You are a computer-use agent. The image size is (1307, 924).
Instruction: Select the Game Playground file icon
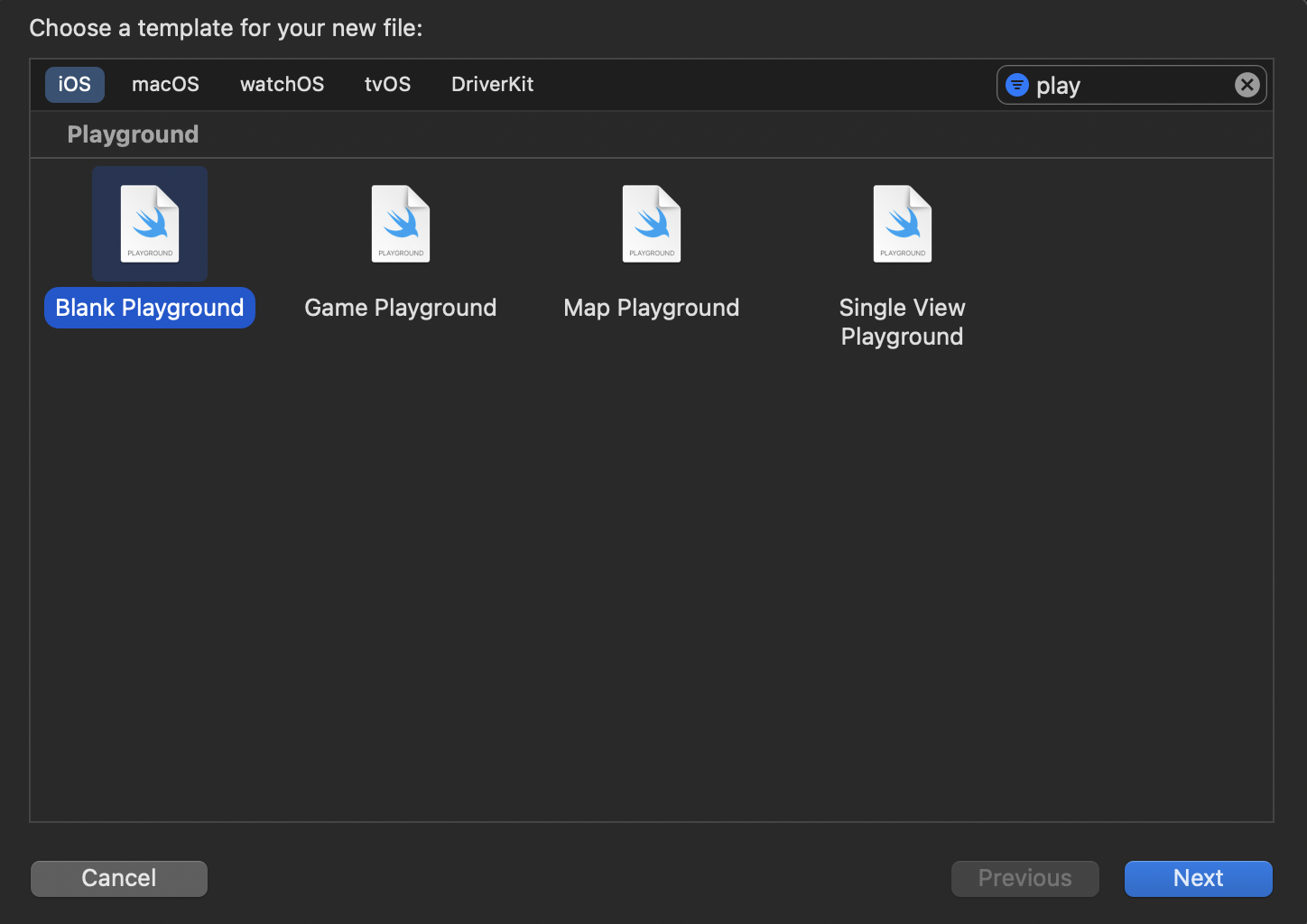point(401,224)
